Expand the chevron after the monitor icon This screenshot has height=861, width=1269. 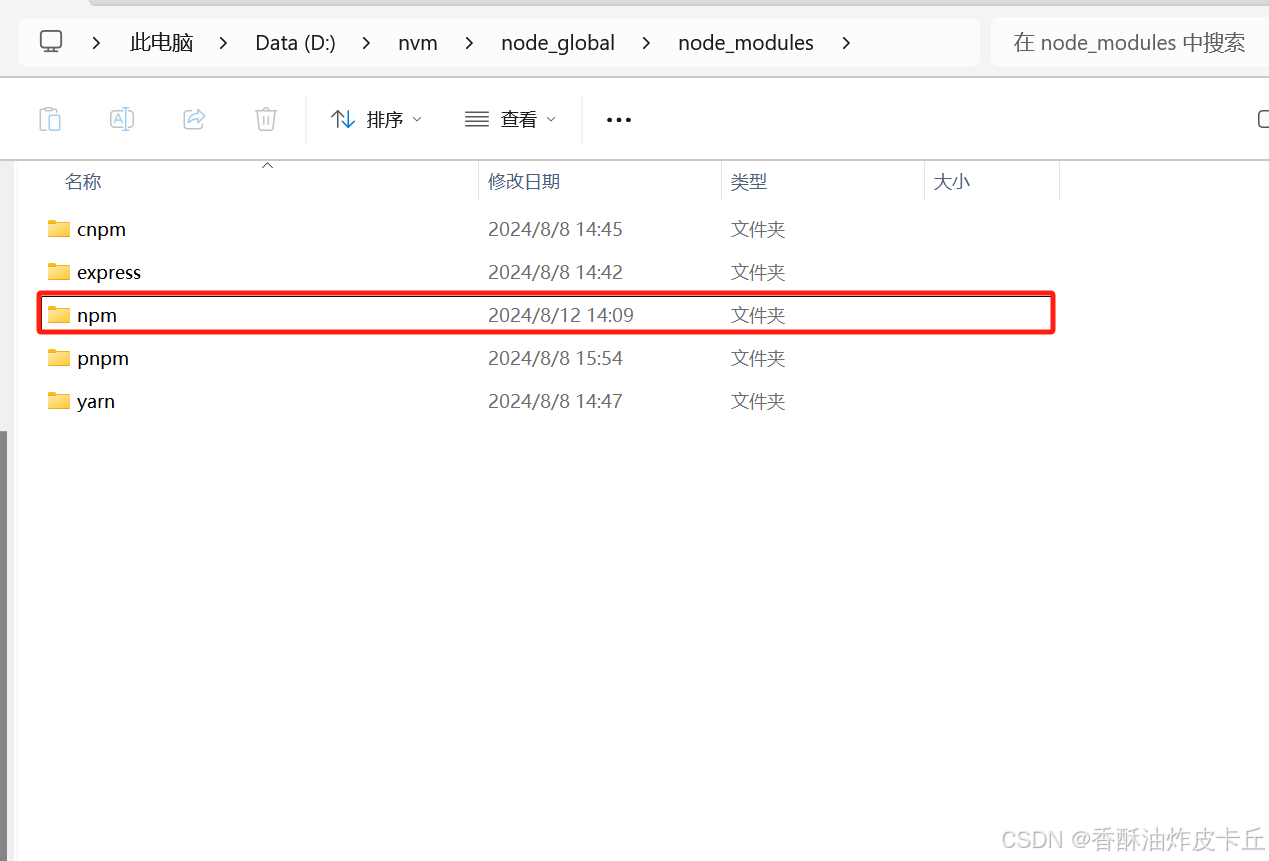(97, 43)
